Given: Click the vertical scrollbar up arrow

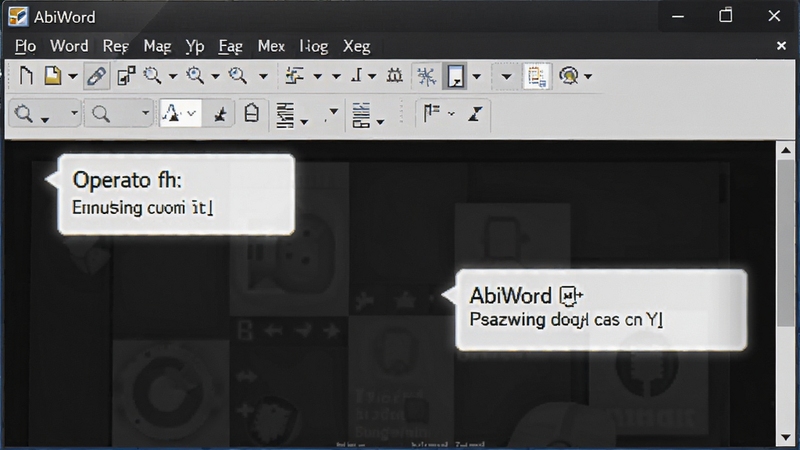Looking at the screenshot, I should (x=786, y=150).
